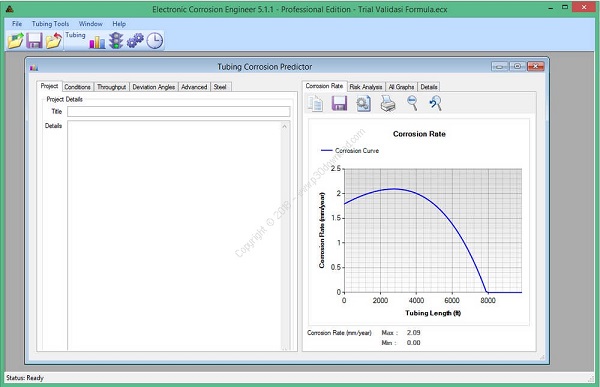Image resolution: width=600 pixels, height=387 pixels.
Task: Switch to the Advanced tab
Action: (x=194, y=87)
